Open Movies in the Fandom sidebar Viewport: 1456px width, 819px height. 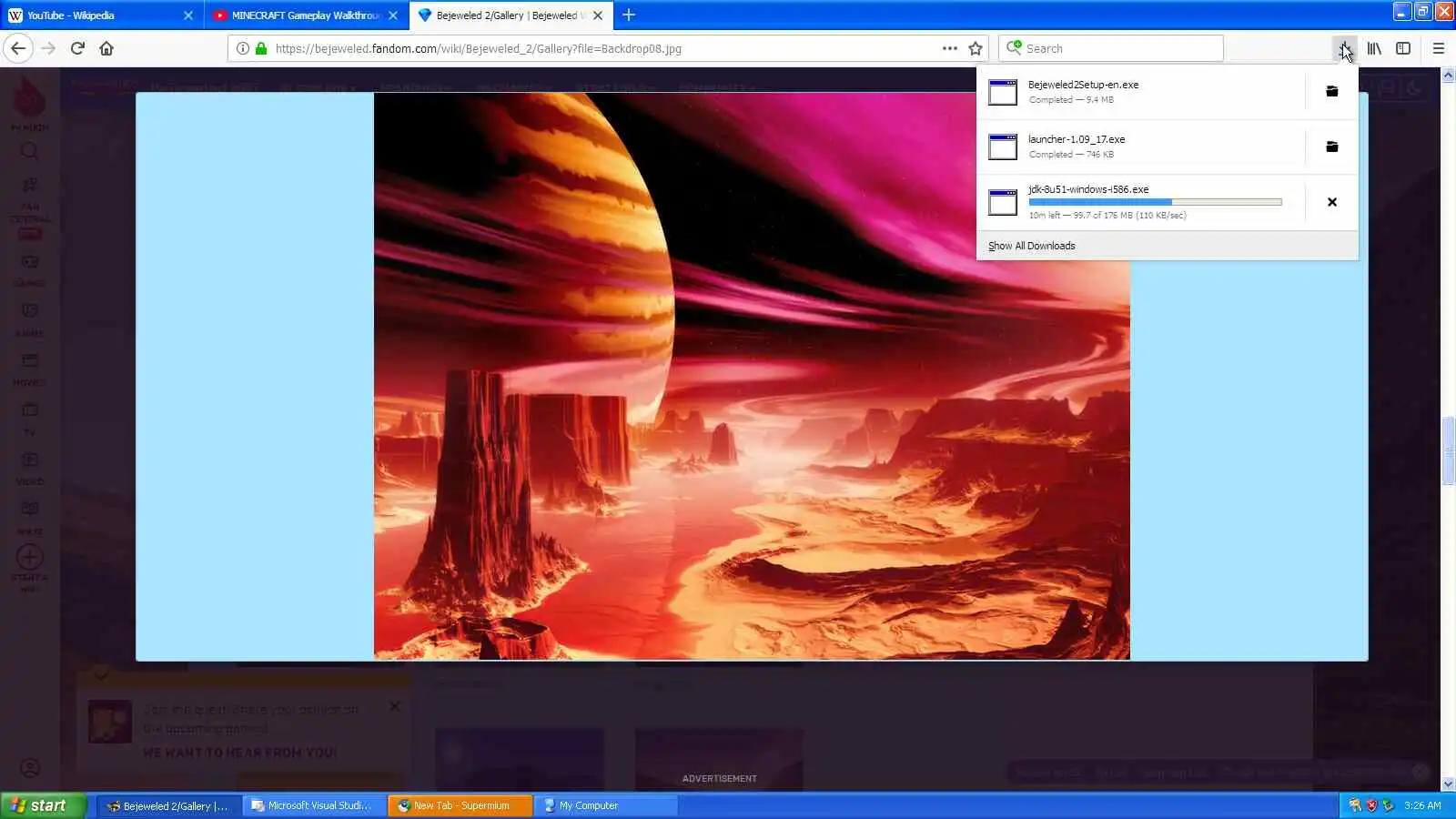coord(30,369)
